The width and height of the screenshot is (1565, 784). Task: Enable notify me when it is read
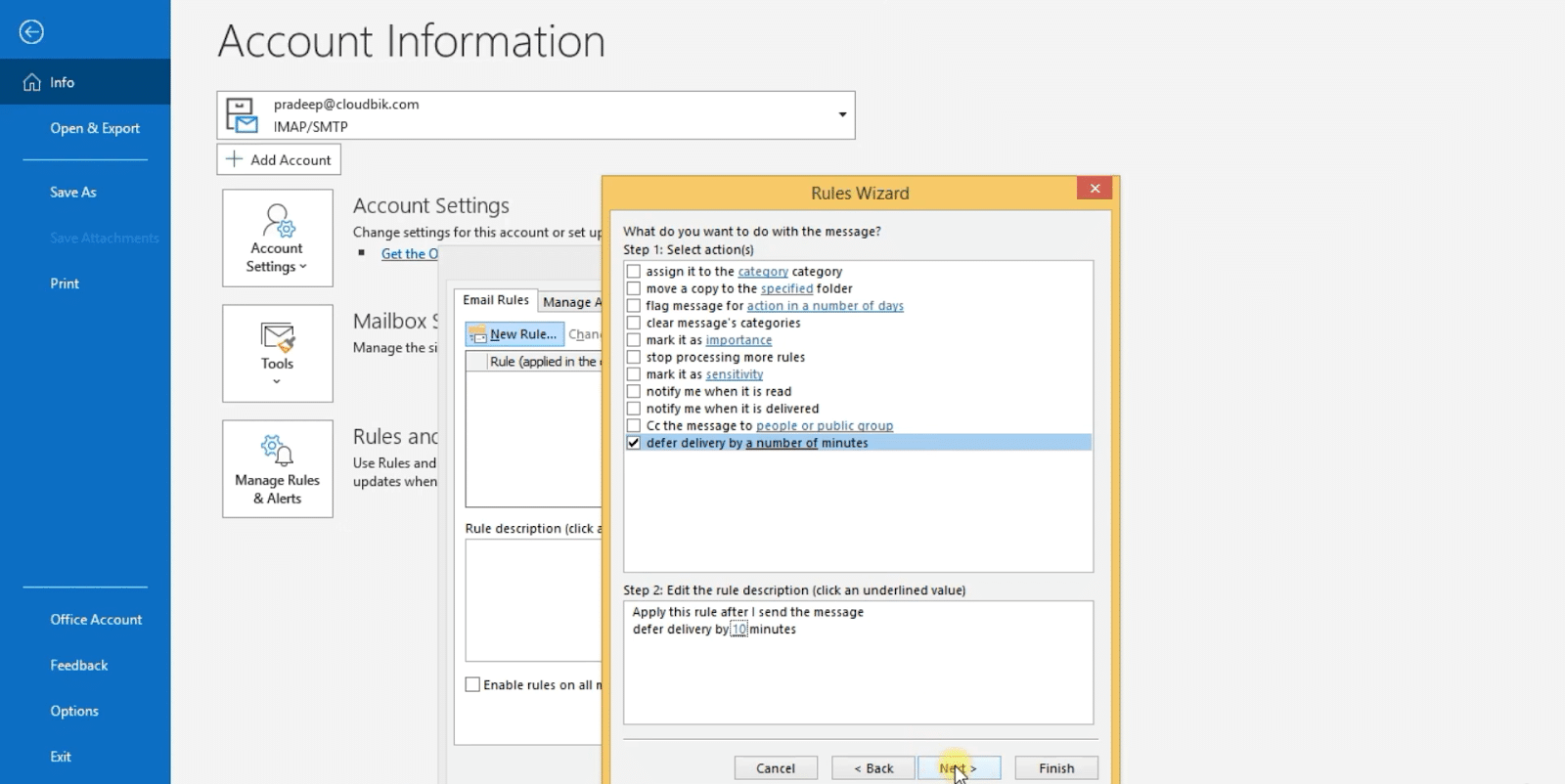click(x=634, y=392)
